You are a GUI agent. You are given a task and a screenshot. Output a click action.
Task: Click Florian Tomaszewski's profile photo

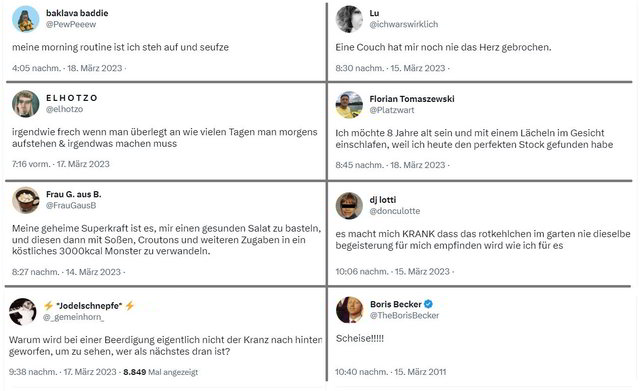[349, 105]
